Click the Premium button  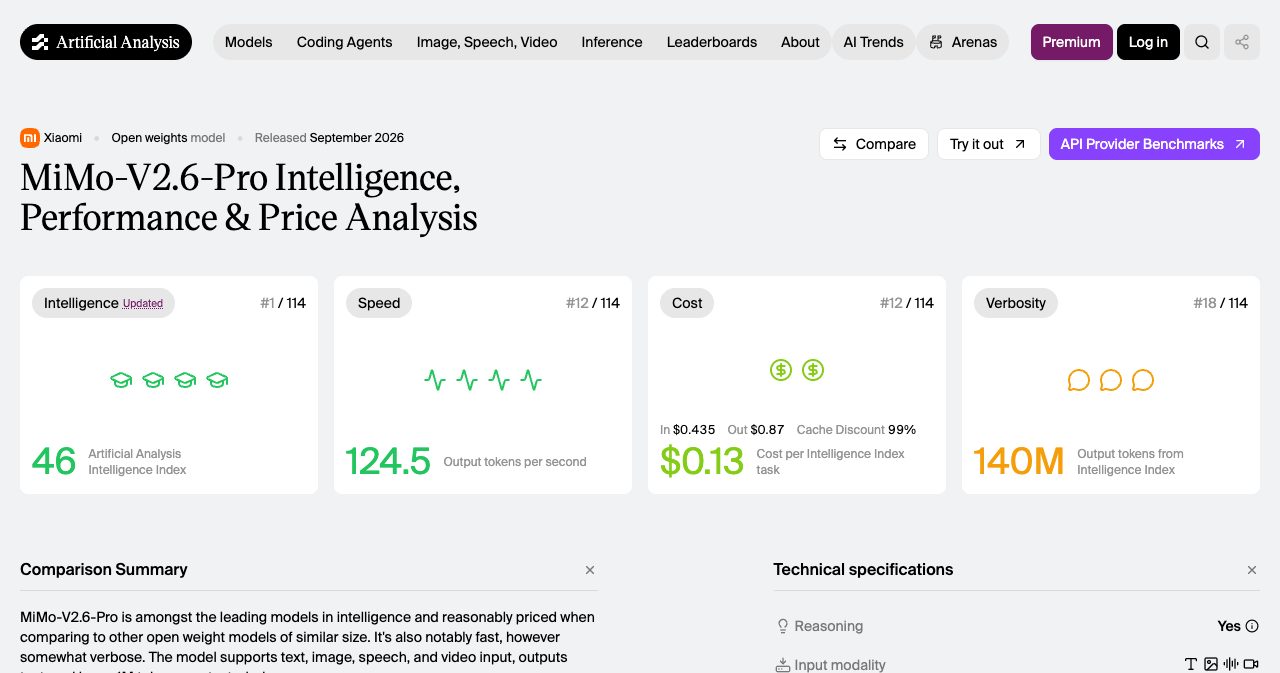(x=1071, y=42)
